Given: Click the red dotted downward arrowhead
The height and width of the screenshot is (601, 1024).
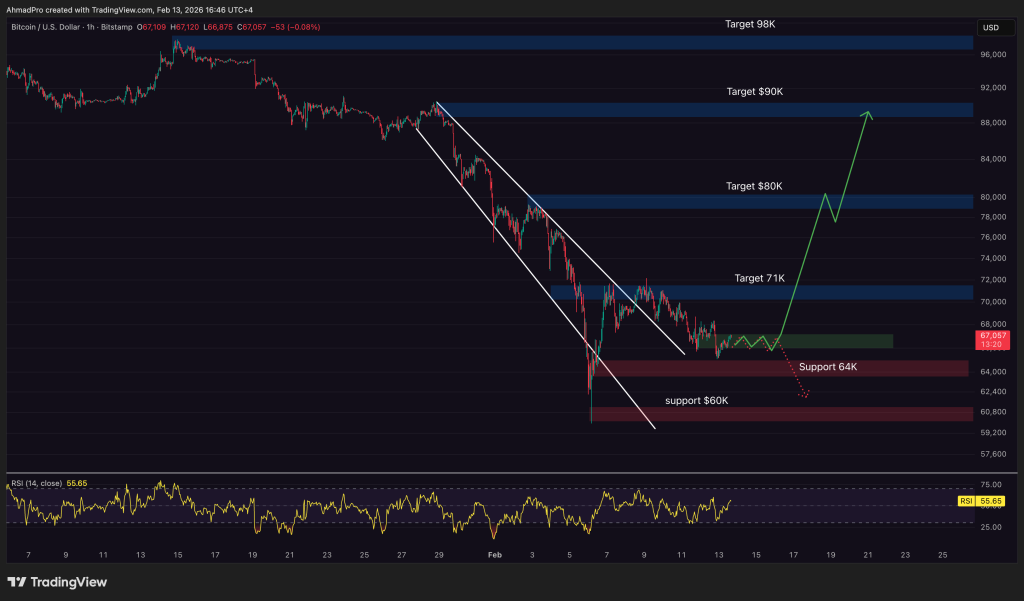Looking at the screenshot, I should pos(804,394).
